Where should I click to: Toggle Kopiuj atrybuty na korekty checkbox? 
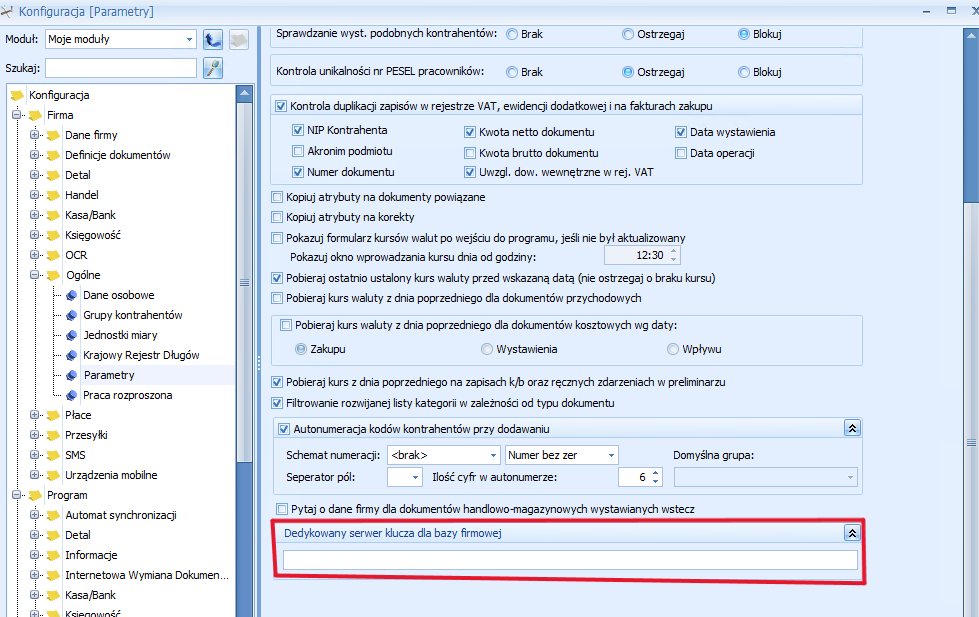(278, 217)
